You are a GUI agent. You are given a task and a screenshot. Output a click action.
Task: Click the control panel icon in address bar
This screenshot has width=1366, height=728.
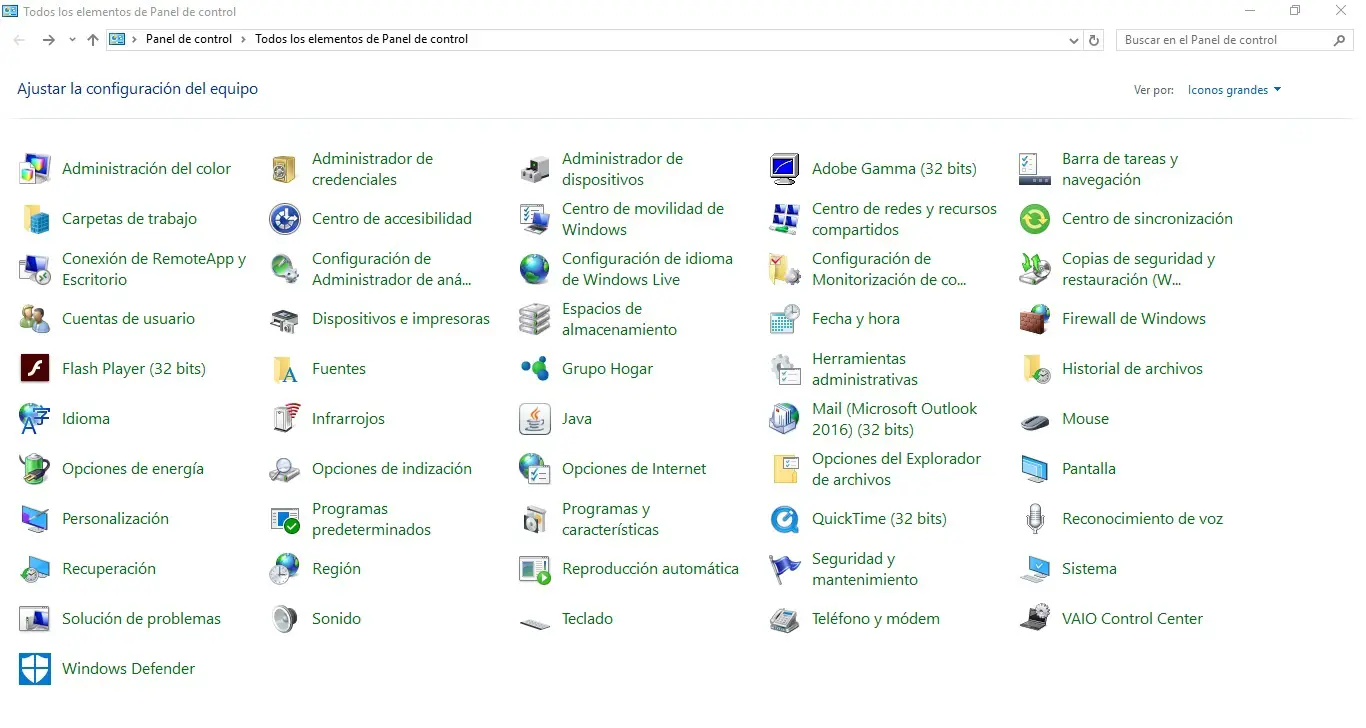(117, 40)
